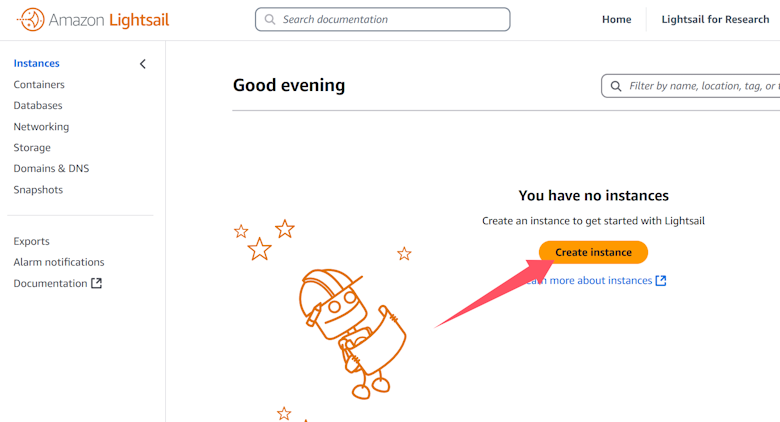Screen dimensions: 780x422
Task: Click the Amazon Lightsail logo
Action: tap(93, 19)
